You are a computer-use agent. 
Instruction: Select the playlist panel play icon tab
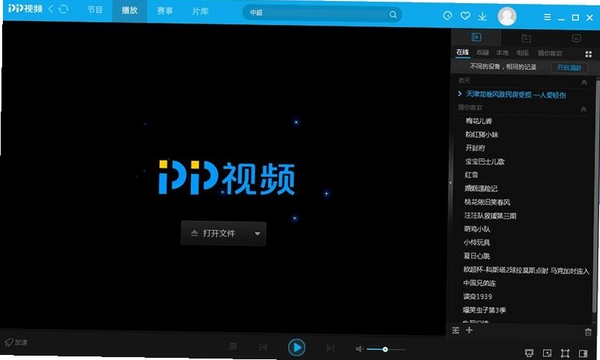click(476, 37)
